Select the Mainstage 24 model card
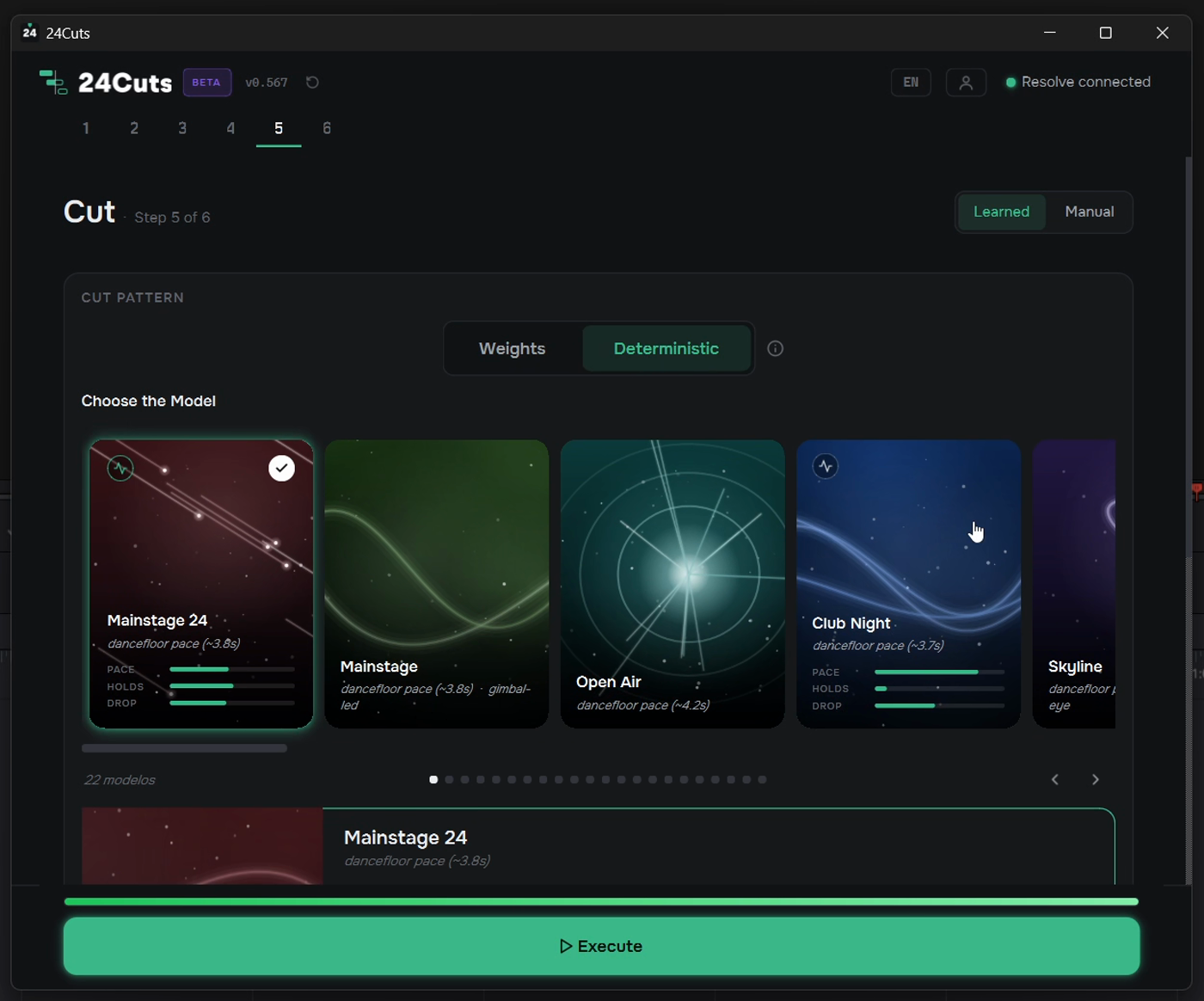The image size is (1204, 1001). (x=201, y=585)
